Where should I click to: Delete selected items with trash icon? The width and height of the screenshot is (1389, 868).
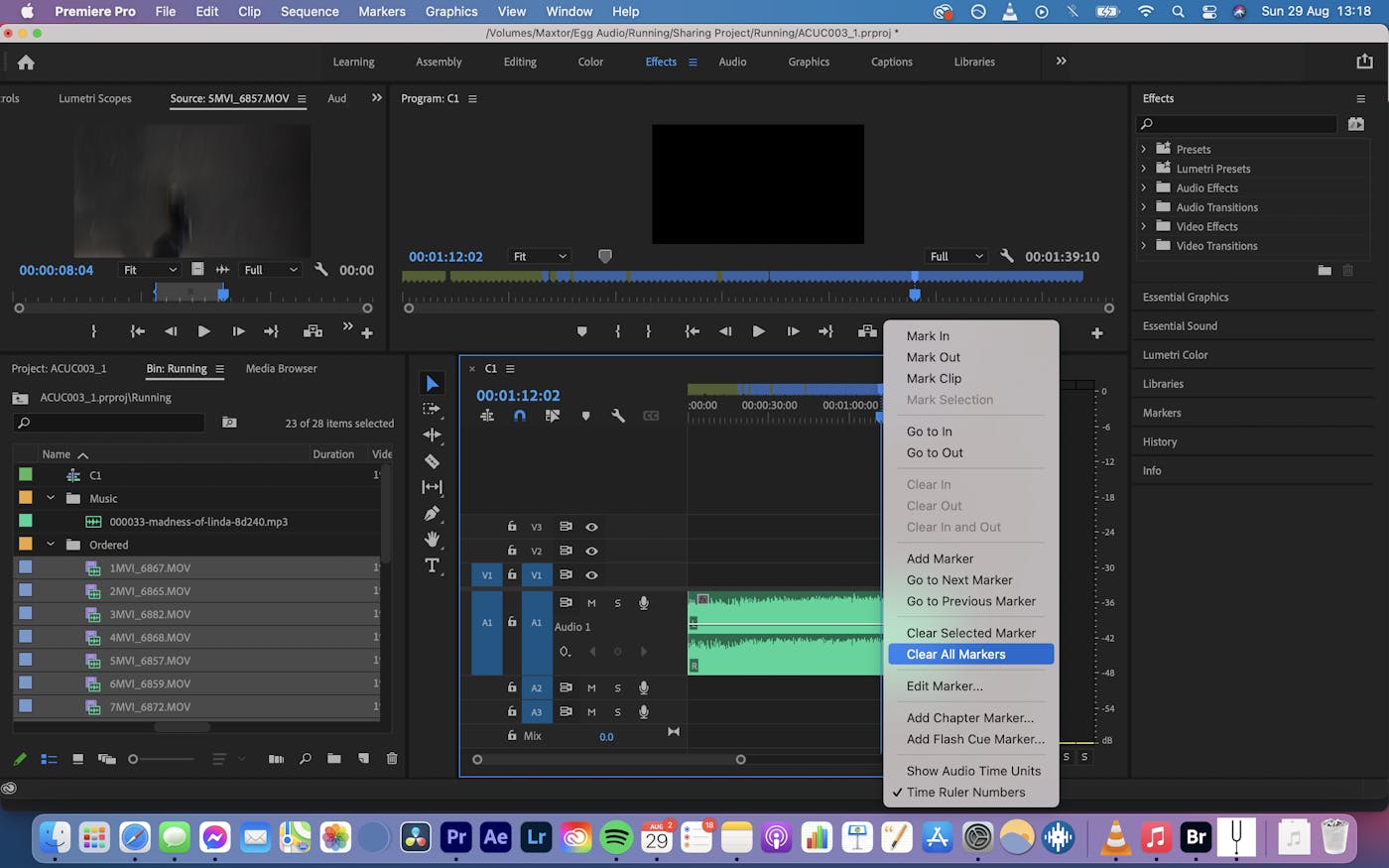[392, 759]
